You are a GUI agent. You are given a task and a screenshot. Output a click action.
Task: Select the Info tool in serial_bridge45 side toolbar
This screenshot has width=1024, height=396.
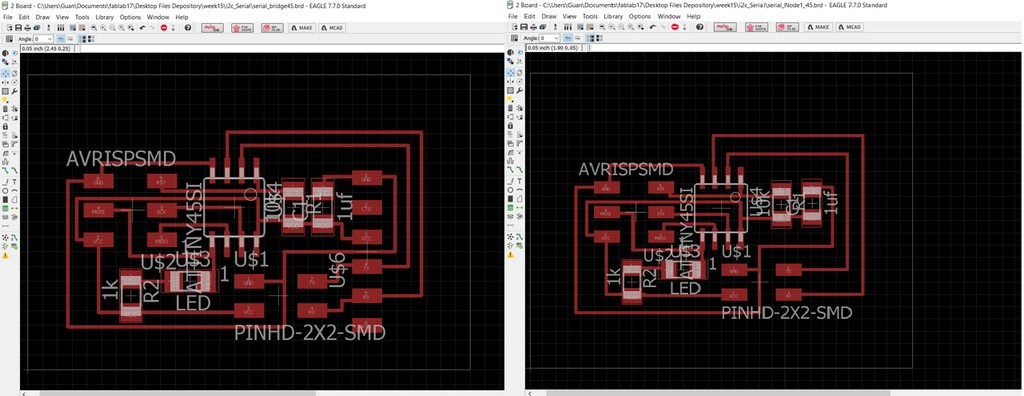5,53
